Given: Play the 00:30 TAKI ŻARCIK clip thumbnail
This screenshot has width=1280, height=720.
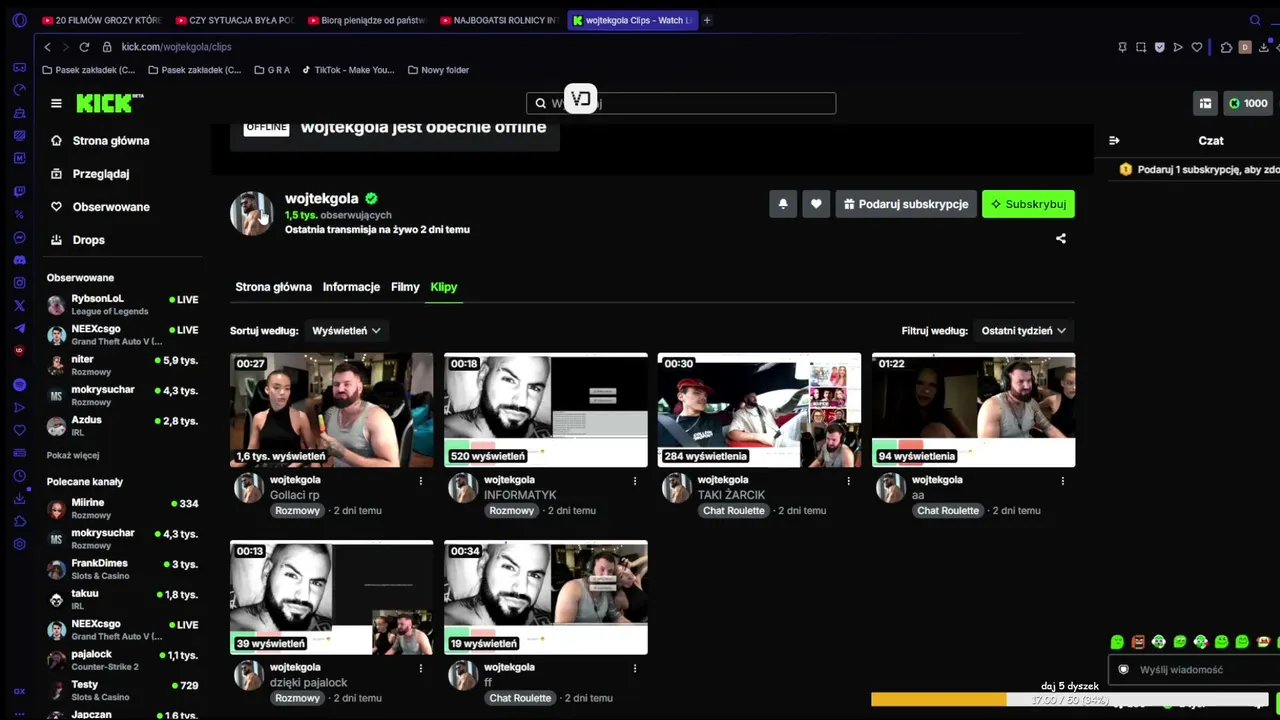Looking at the screenshot, I should click(x=760, y=410).
